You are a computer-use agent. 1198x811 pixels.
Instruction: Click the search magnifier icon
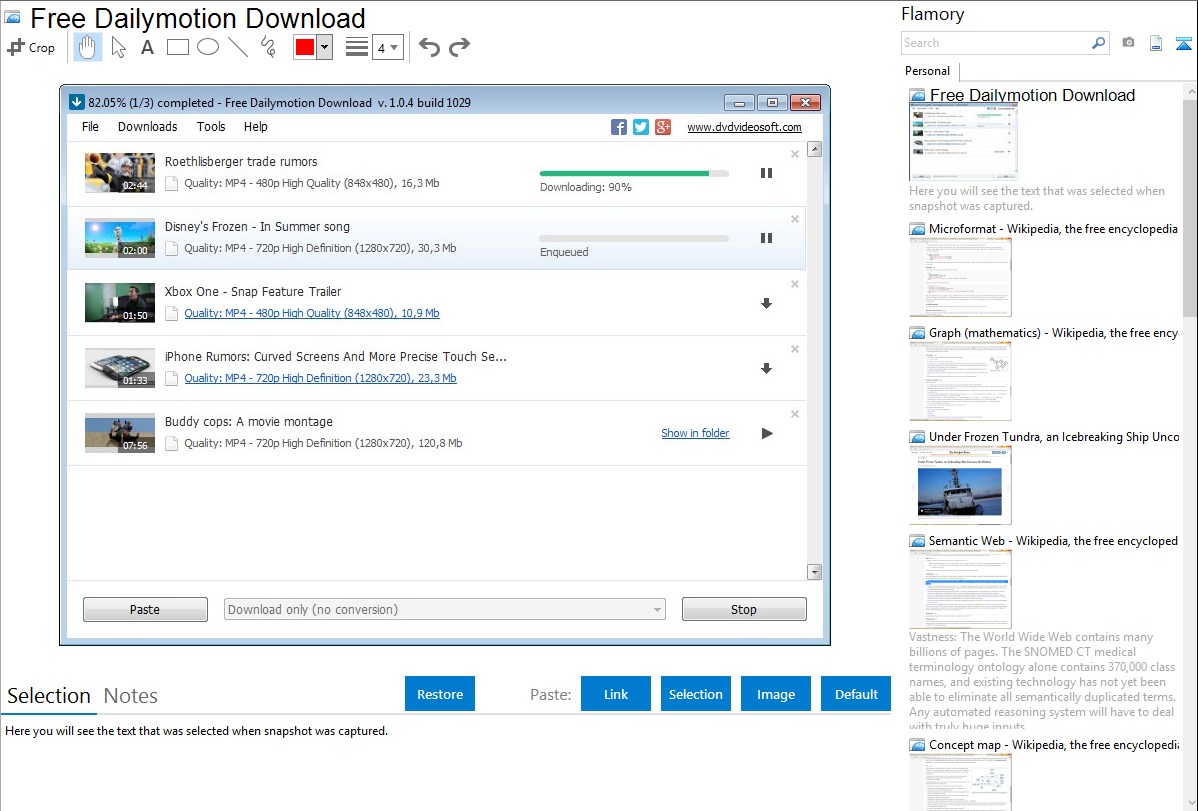tap(1099, 44)
